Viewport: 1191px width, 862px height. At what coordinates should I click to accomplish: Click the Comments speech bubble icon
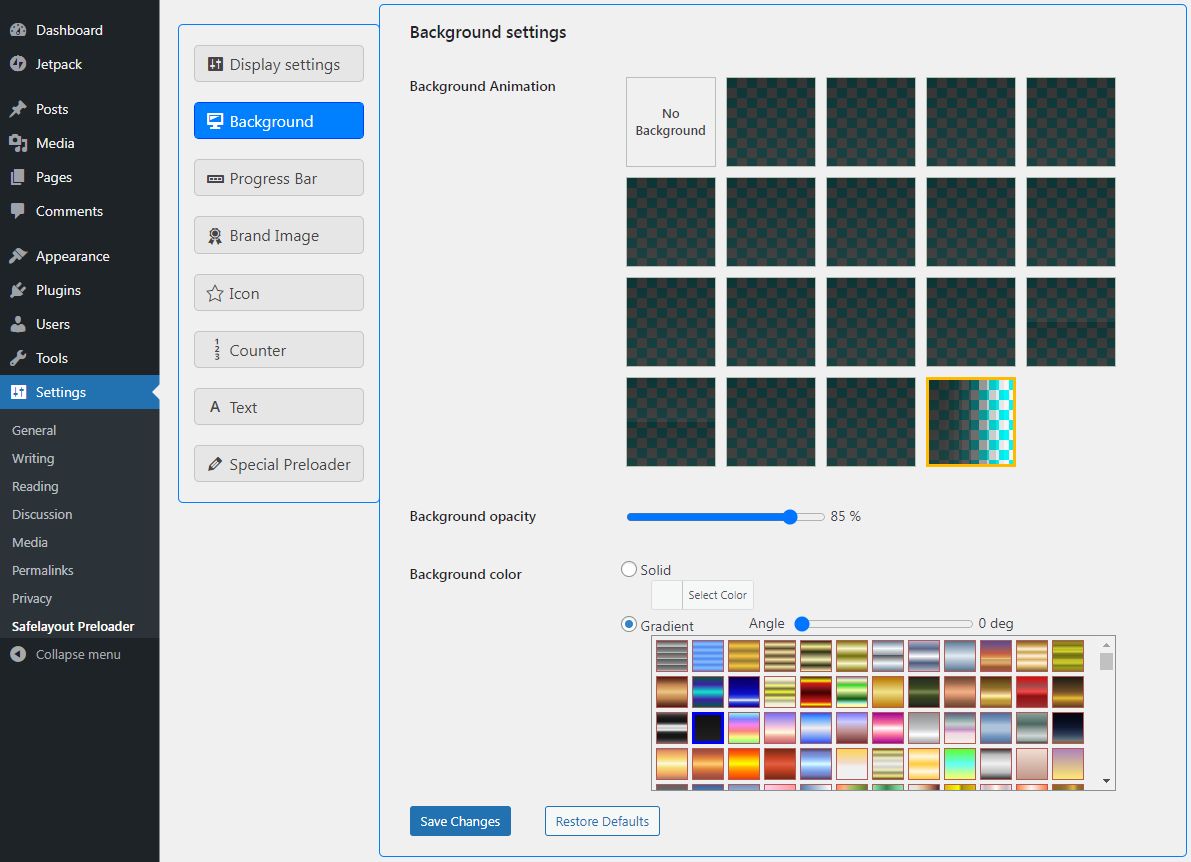tap(18, 211)
